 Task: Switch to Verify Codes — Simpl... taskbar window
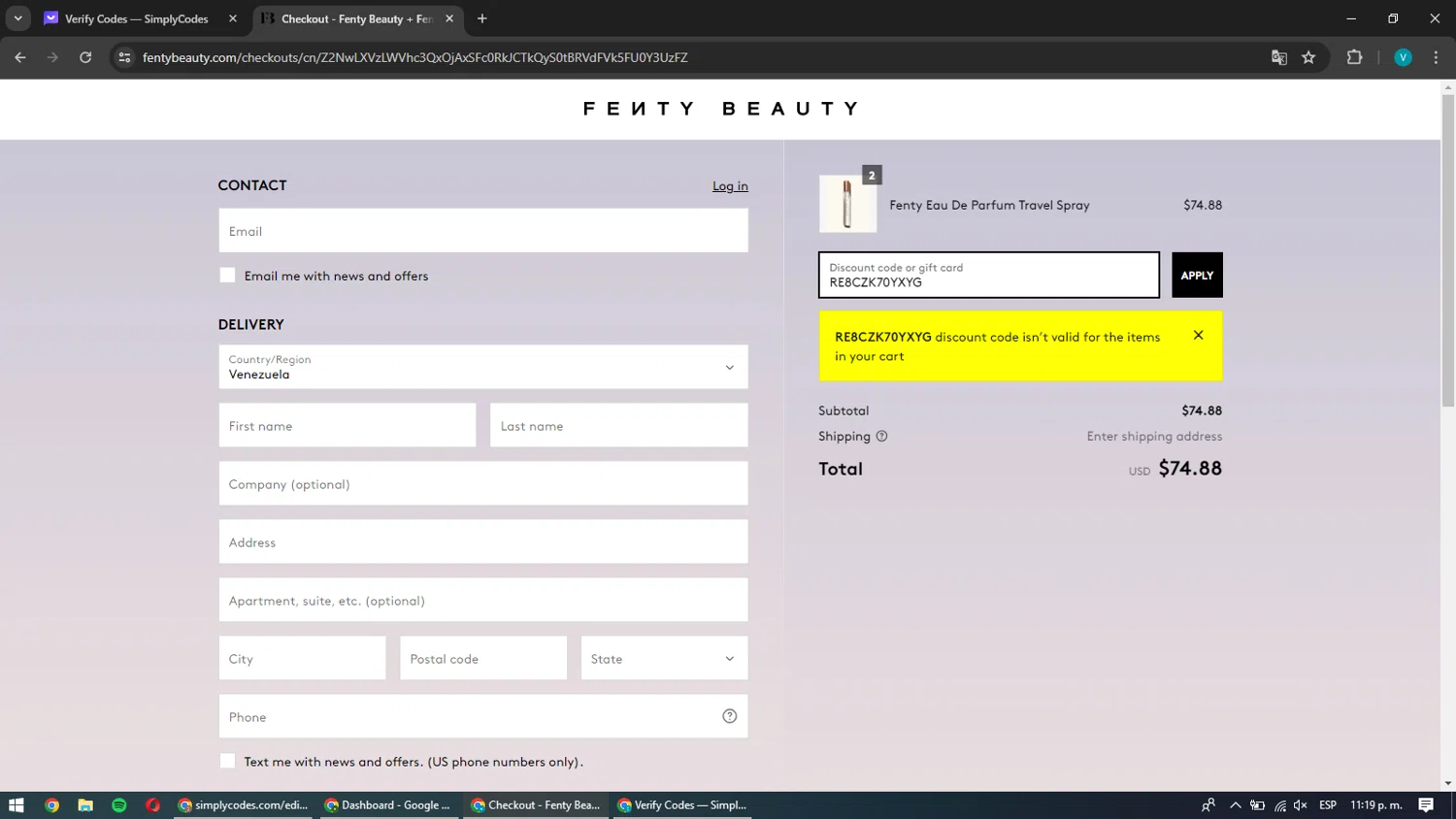(681, 805)
